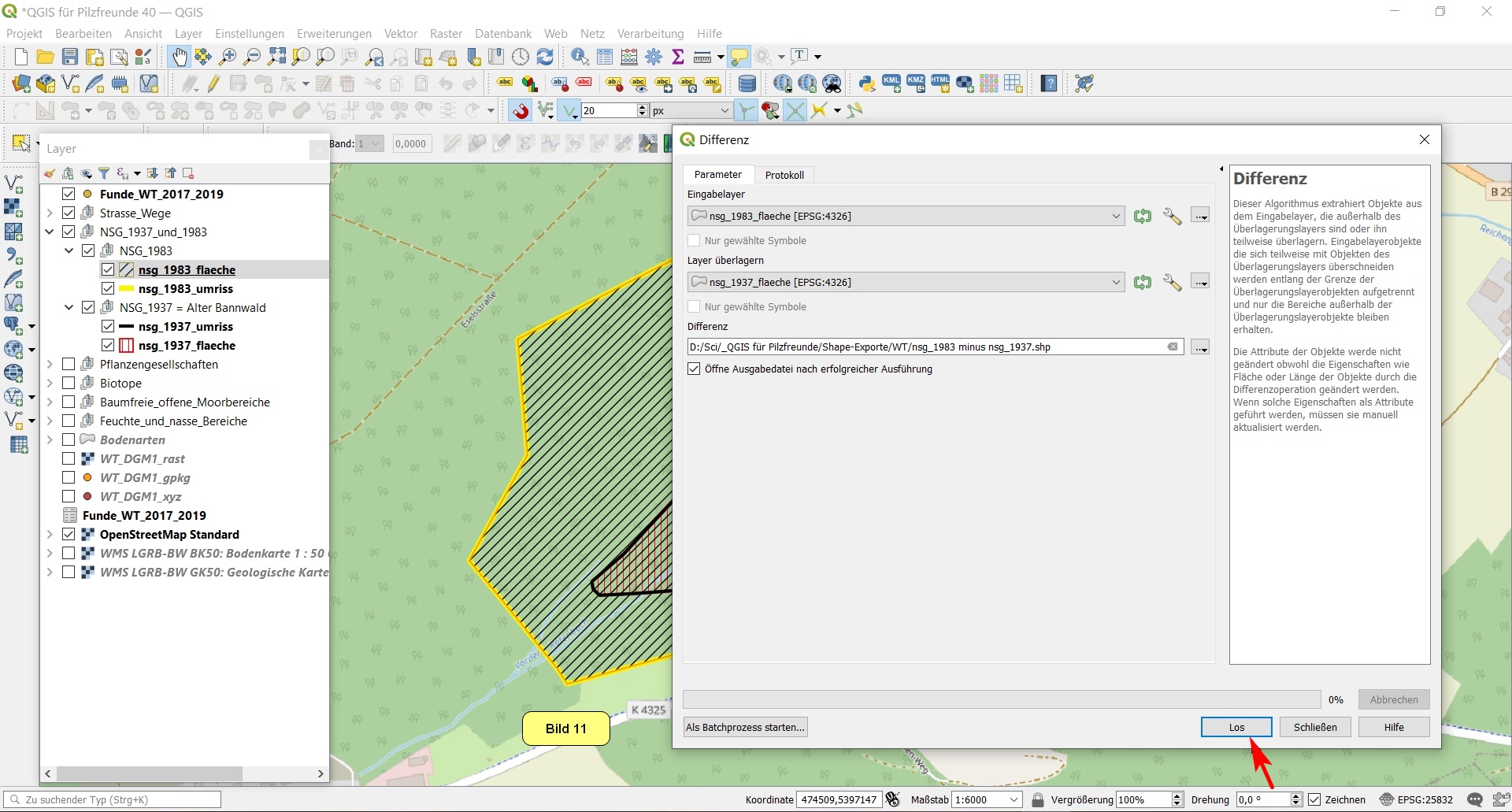Uncheck Öffne Ausgabedatei nach erfolgreicher Ausführung
The width and height of the screenshot is (1512, 812).
pos(694,369)
